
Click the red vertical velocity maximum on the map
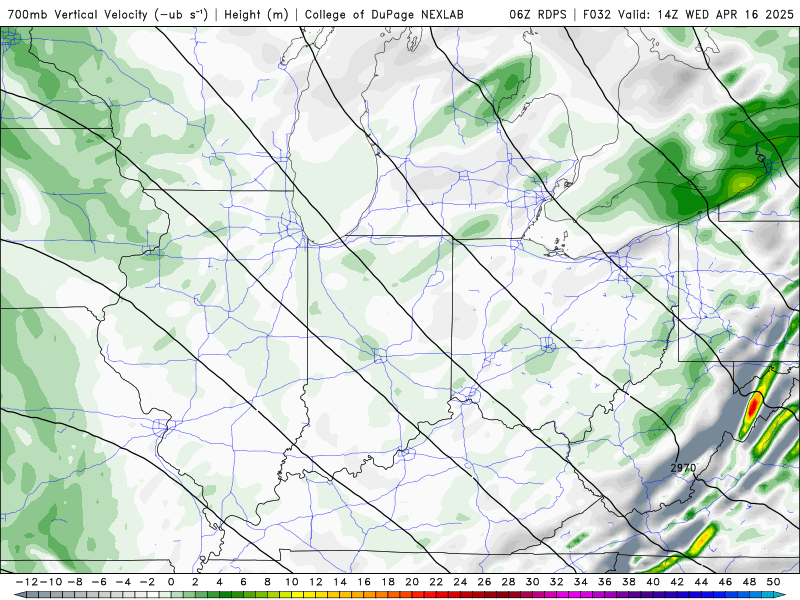tap(753, 408)
